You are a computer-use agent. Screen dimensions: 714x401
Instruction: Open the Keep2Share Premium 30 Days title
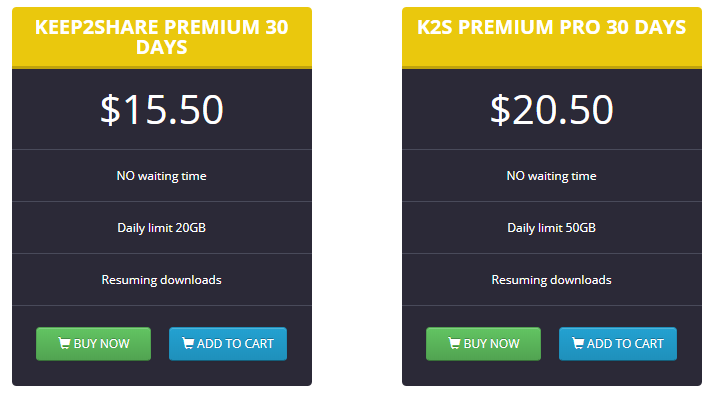click(x=162, y=37)
